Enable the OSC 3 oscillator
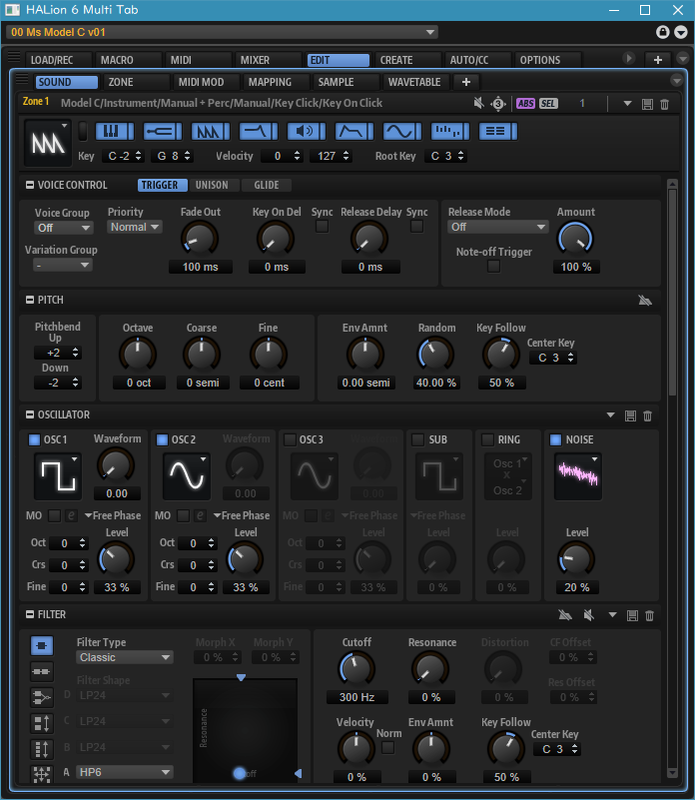The image size is (695, 800). pos(290,440)
